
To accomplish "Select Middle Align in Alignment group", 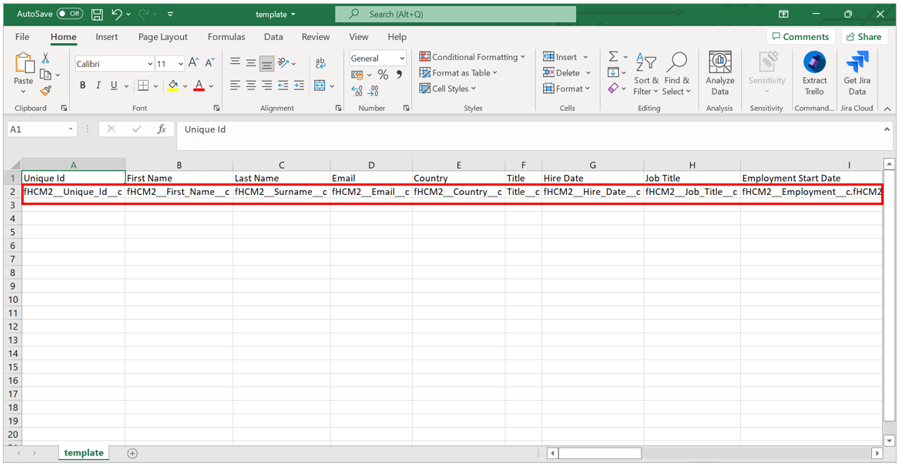I will click(251, 63).
